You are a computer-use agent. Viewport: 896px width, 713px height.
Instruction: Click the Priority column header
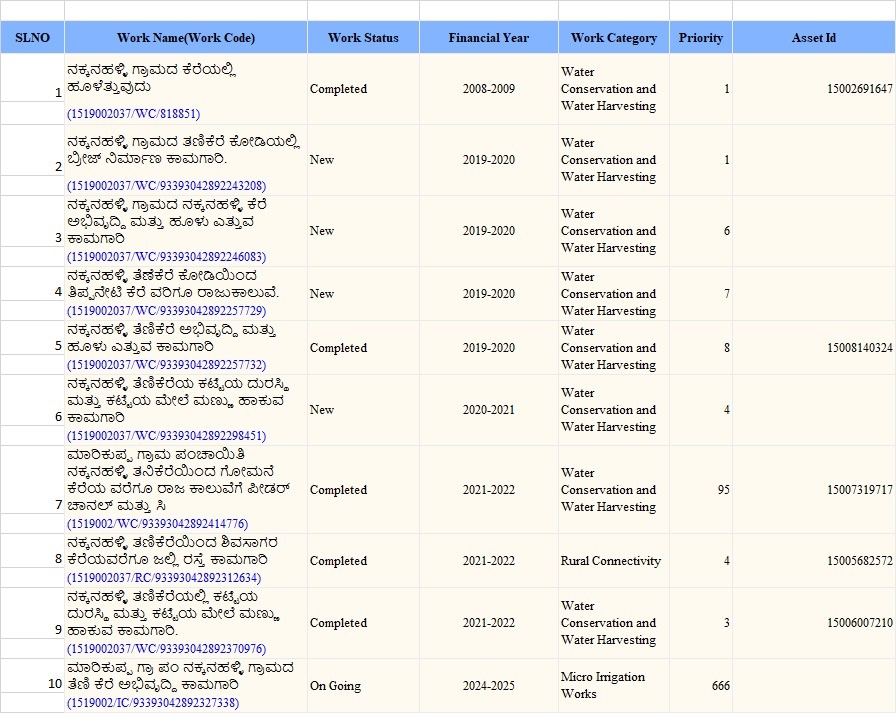(701, 38)
